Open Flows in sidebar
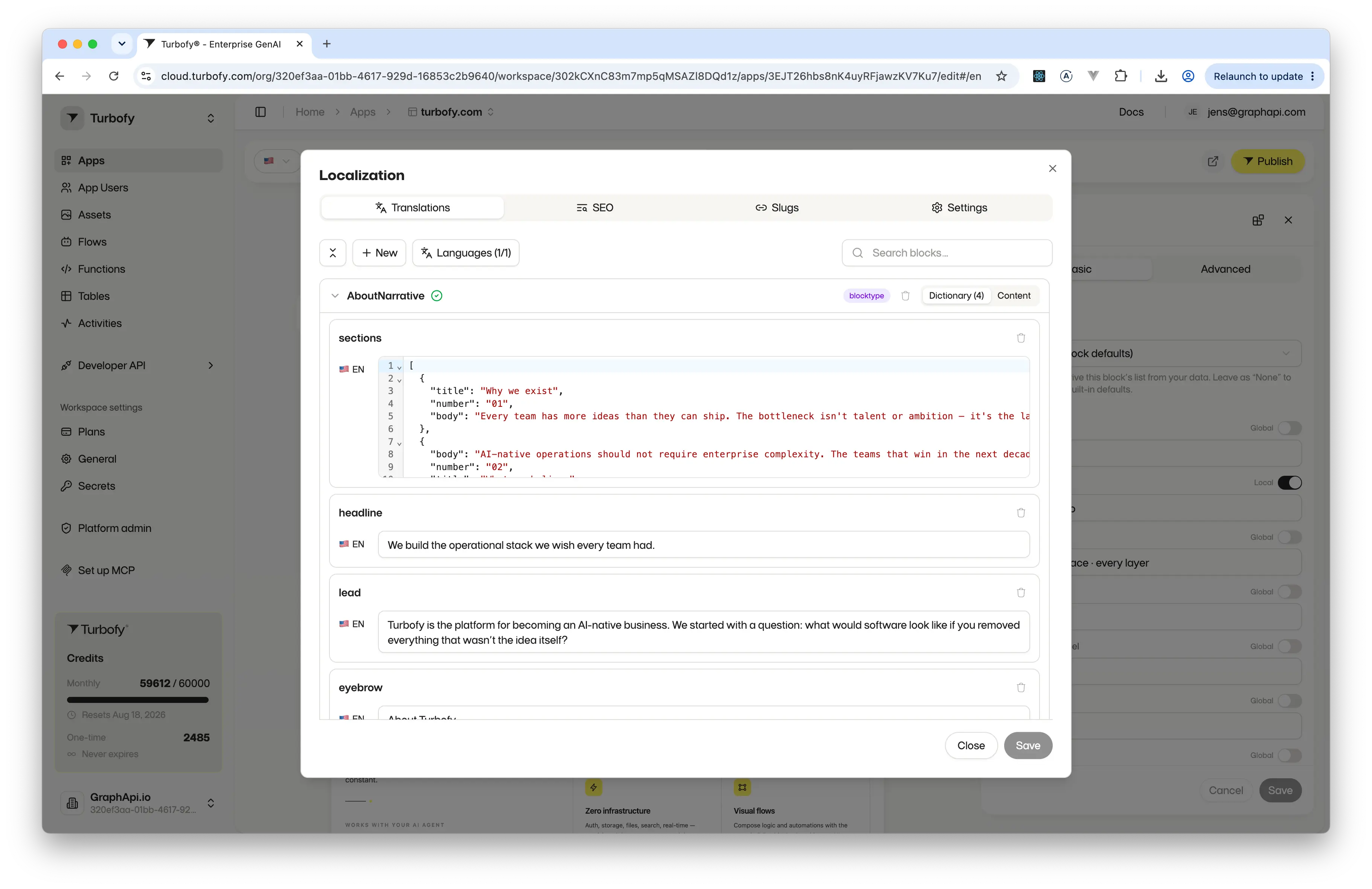 point(138,242)
